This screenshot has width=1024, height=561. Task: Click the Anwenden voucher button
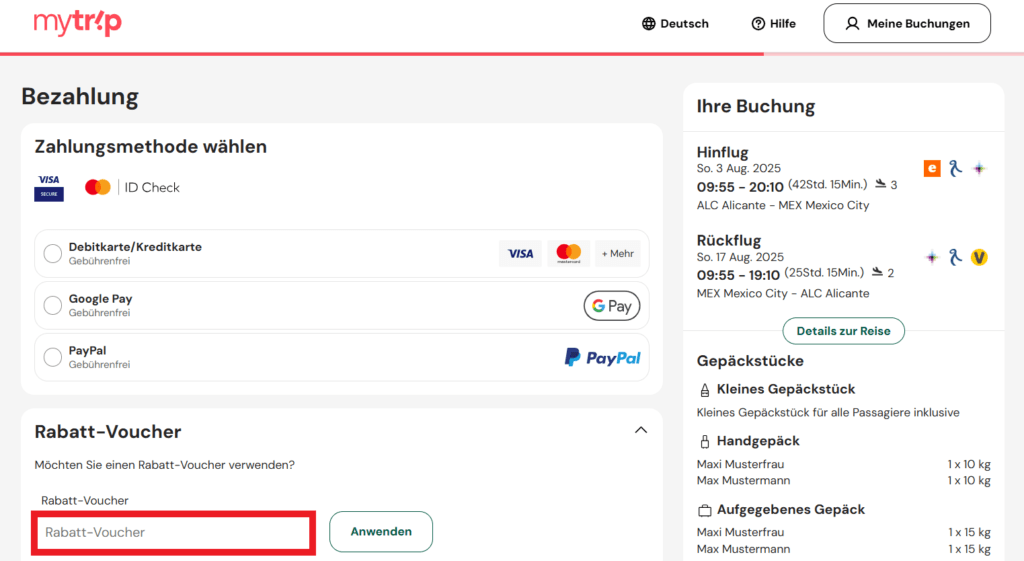381,532
